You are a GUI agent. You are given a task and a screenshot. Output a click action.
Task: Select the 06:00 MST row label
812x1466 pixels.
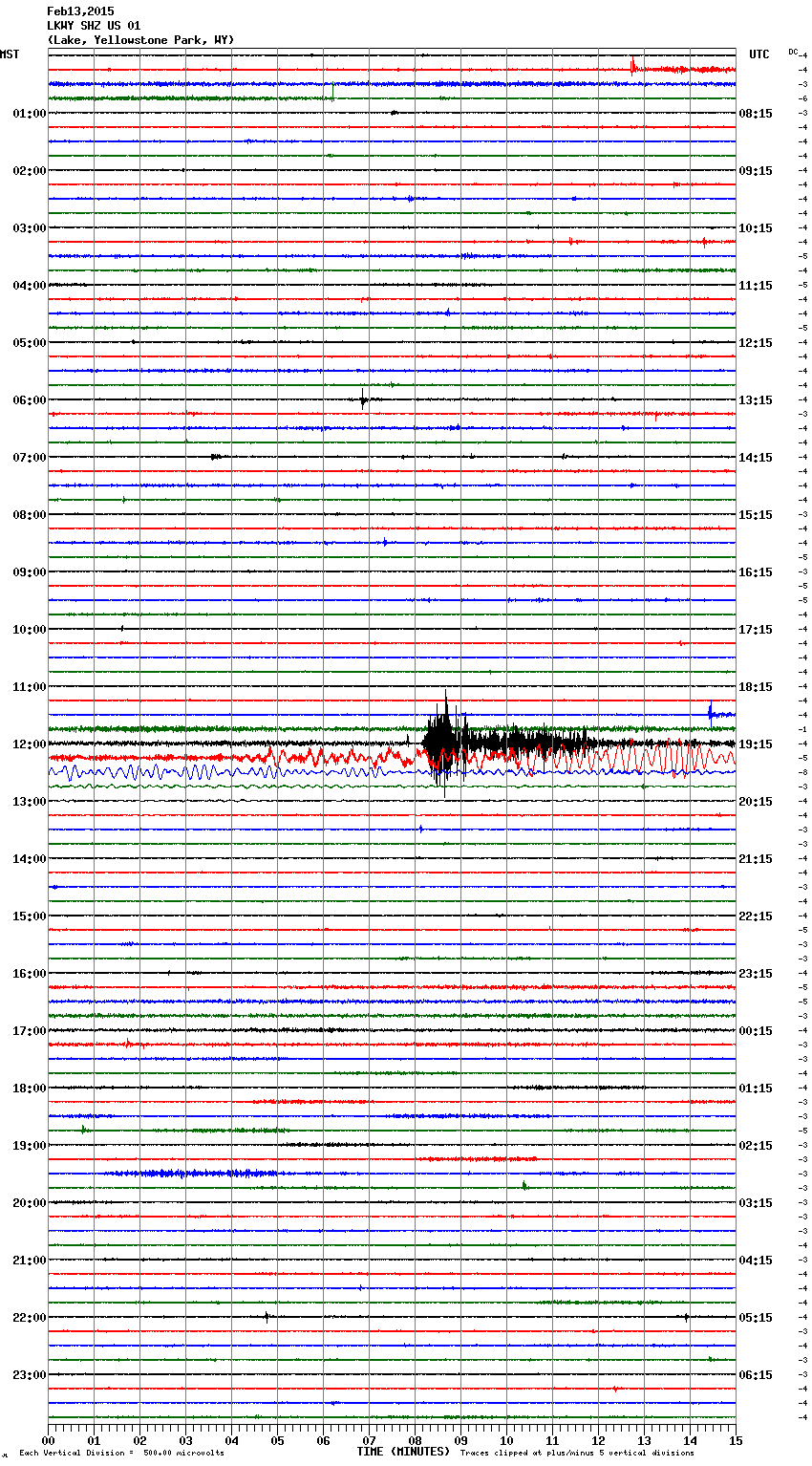30,400
